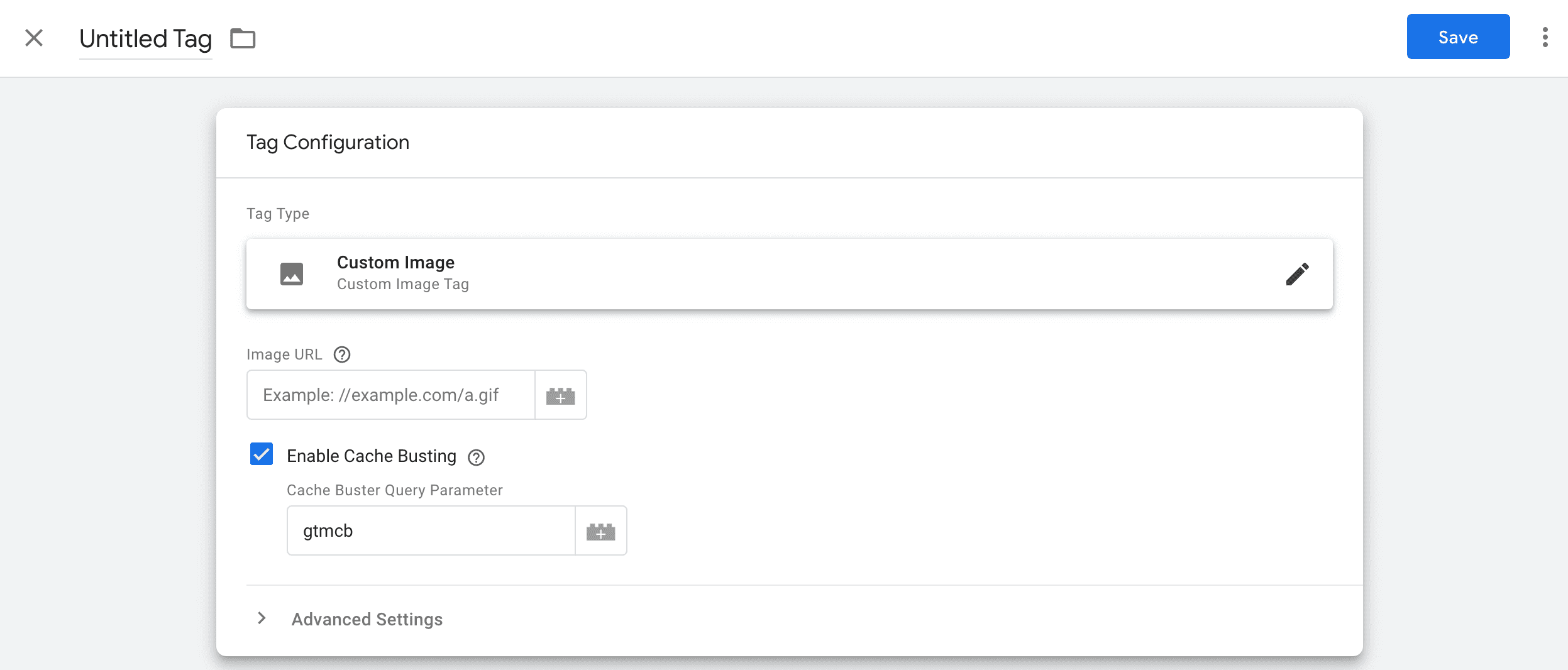
Task: Click the Tag Configuration header
Action: [328, 142]
